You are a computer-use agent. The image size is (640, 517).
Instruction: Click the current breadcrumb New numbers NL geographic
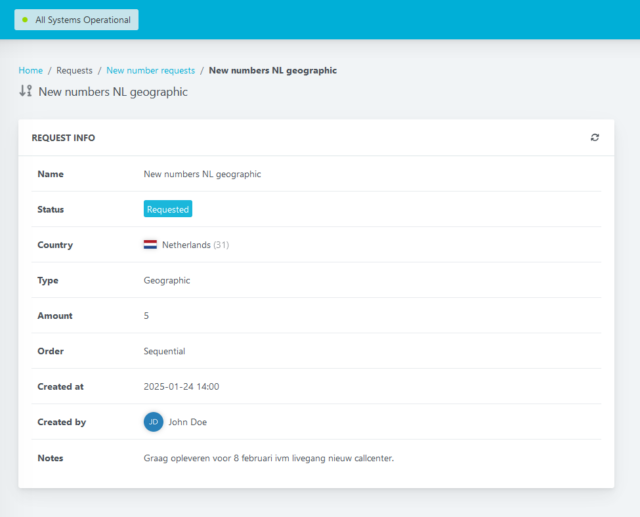(272, 71)
